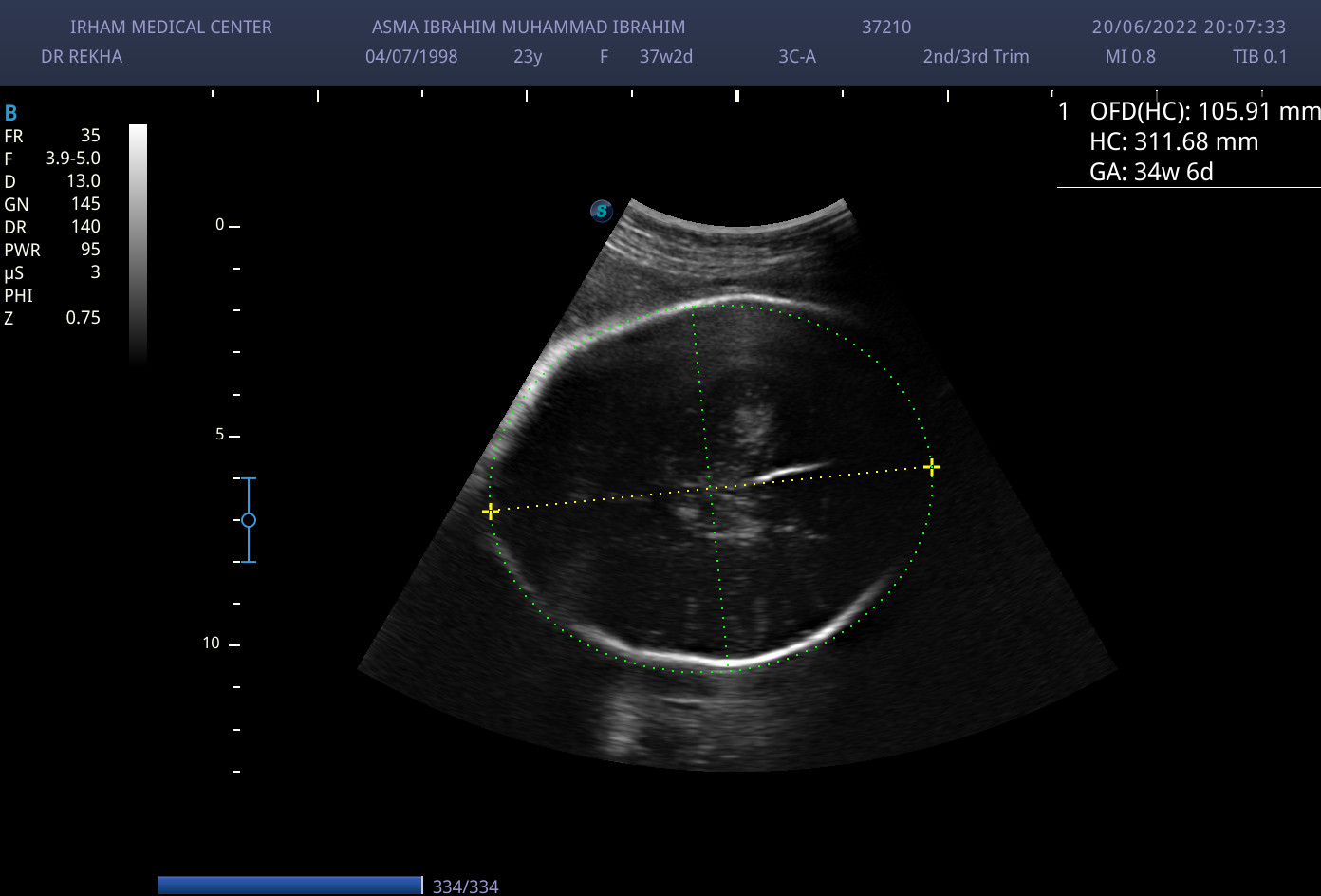Select the HC: 311.68 mm measurement result
This screenshot has height=896, width=1321.
[1174, 142]
